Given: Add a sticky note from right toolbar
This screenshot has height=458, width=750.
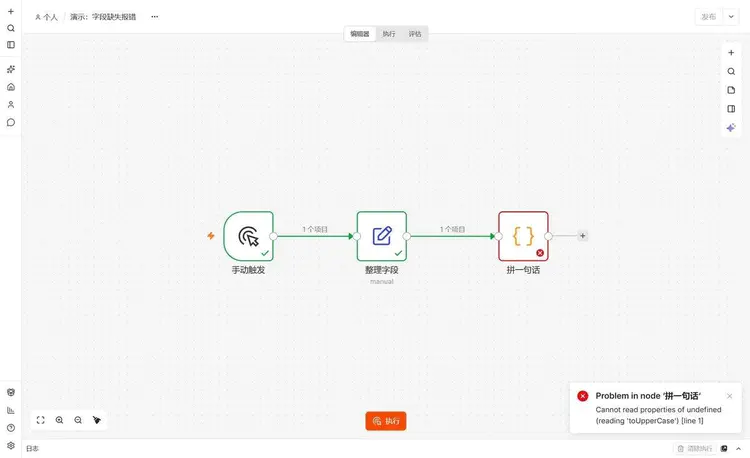Looking at the screenshot, I should (x=731, y=90).
